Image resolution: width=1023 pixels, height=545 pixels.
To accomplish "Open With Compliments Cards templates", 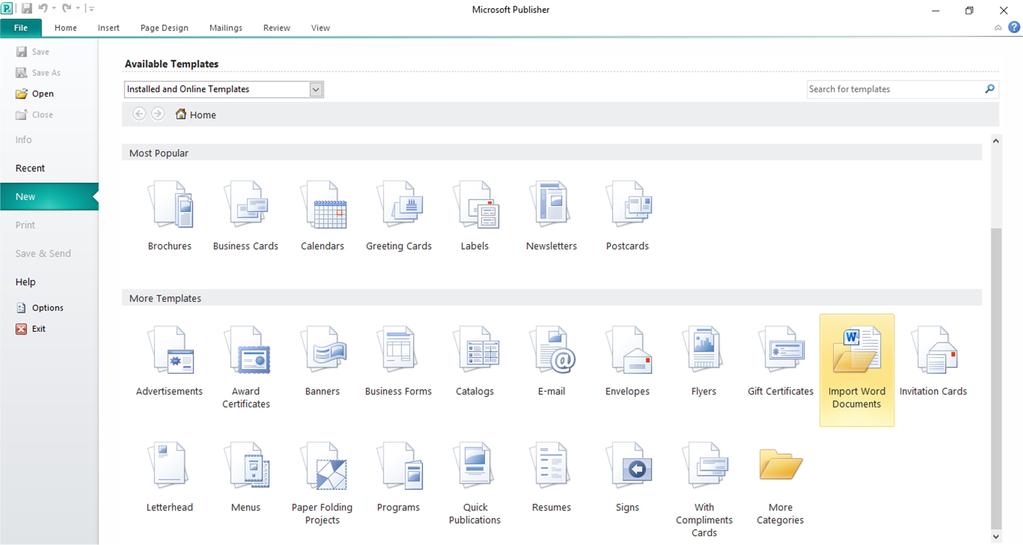I will [x=704, y=490].
